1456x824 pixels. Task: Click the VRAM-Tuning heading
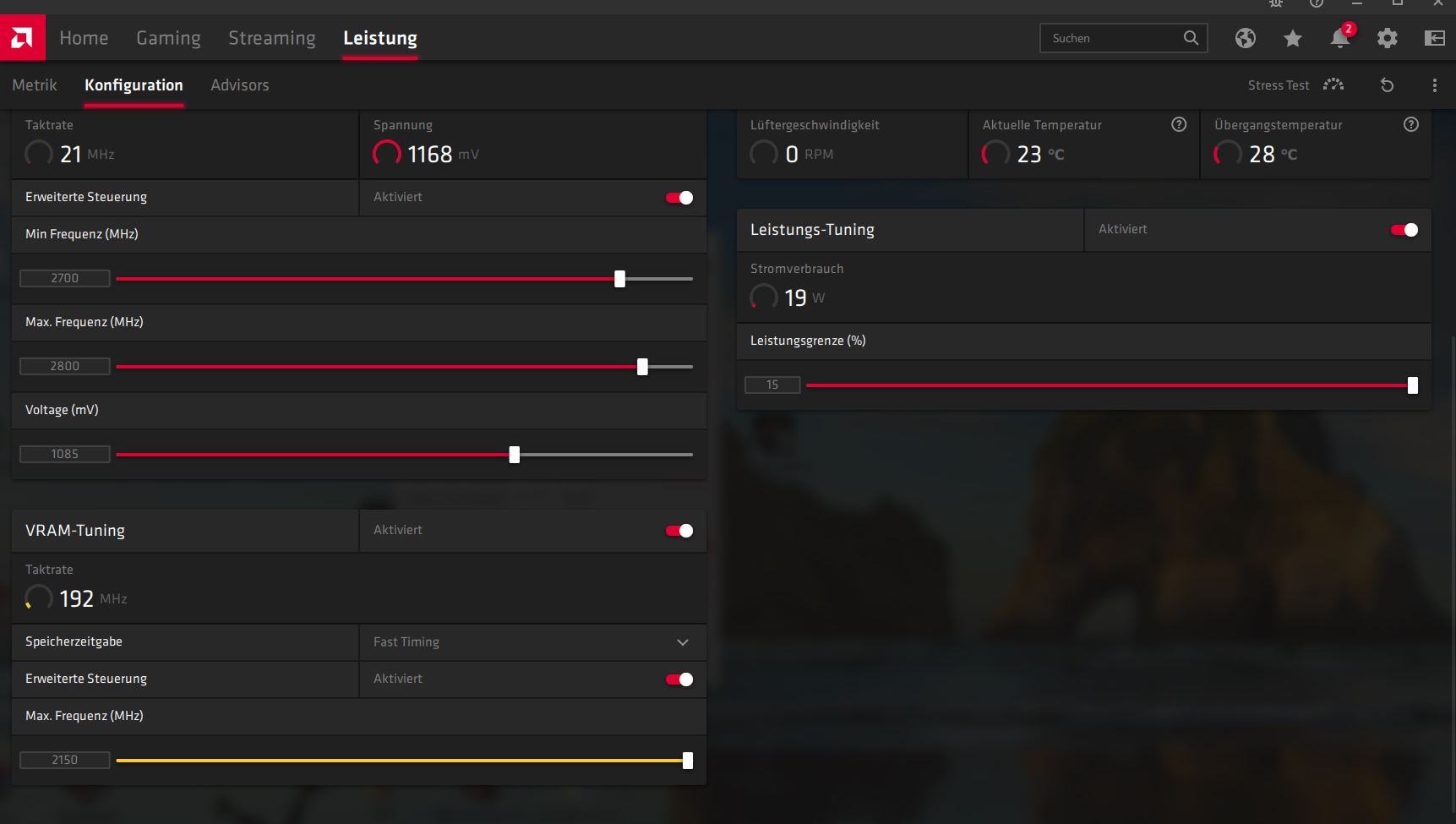[x=75, y=531]
